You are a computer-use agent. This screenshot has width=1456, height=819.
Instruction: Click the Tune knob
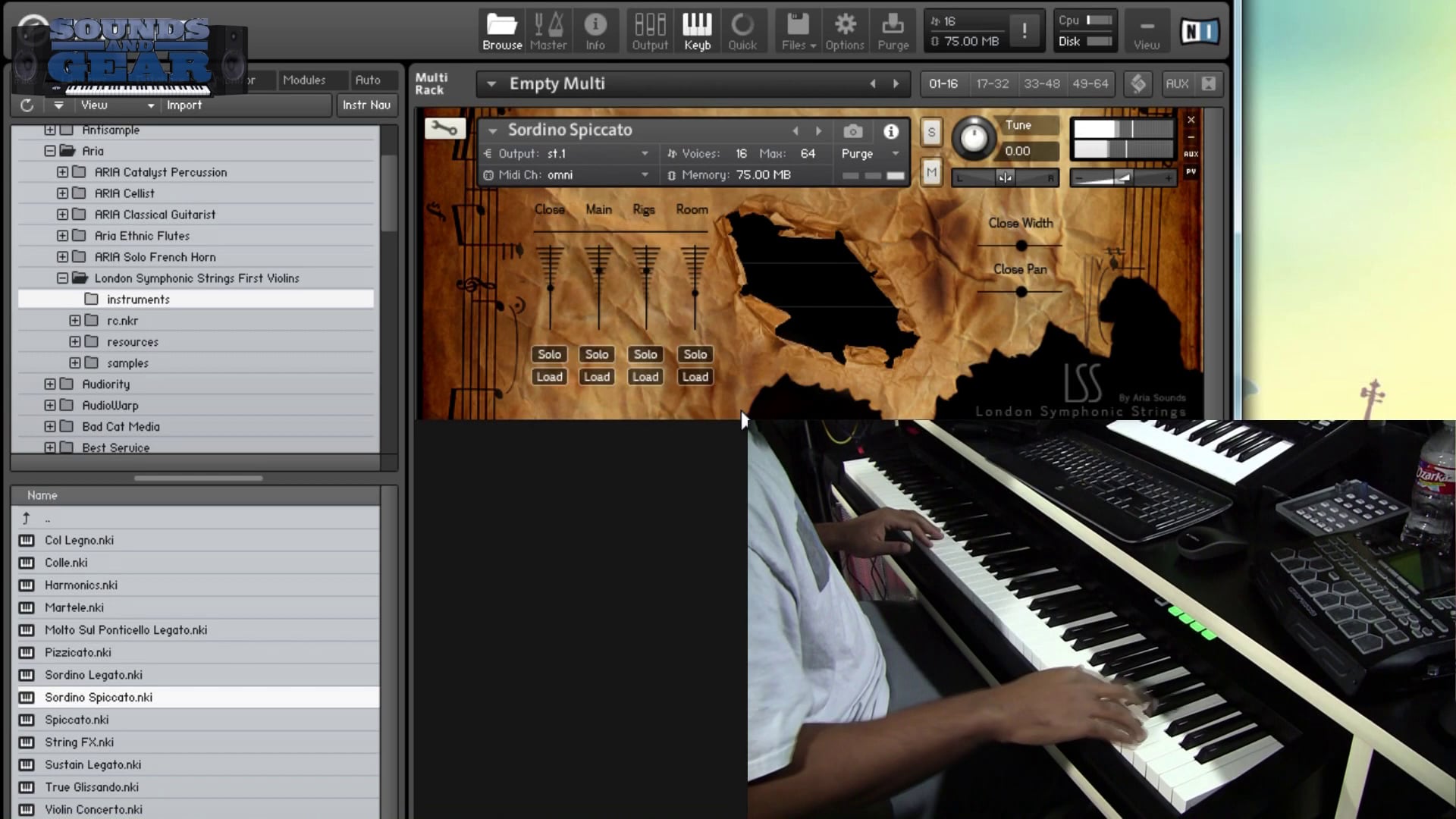click(974, 137)
